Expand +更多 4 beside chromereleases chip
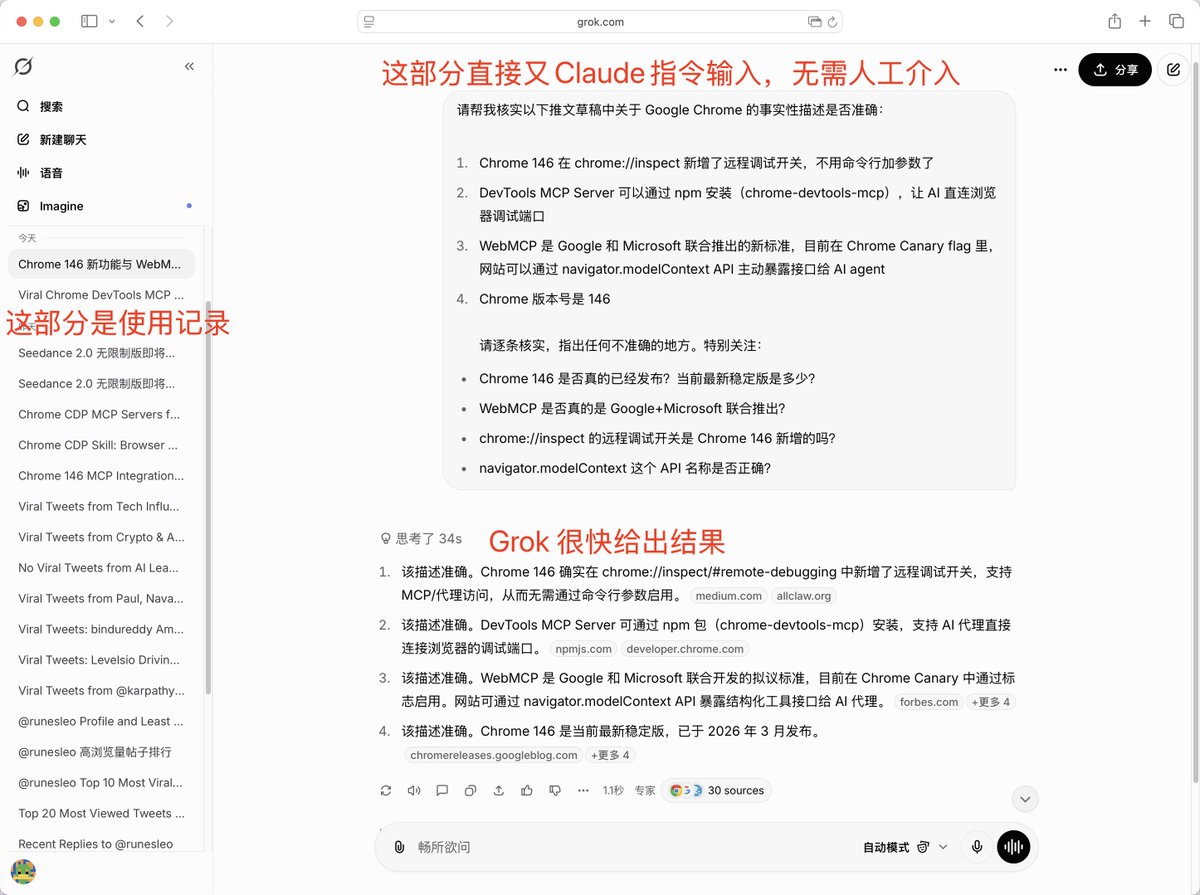1200x895 pixels. [610, 755]
